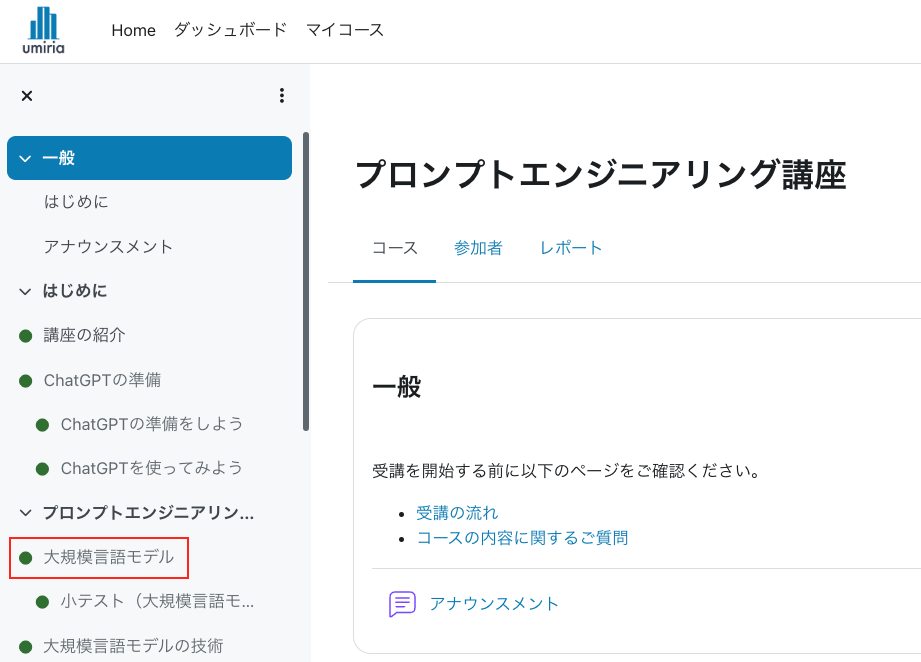Collapse the プロンプトエンジニアリン... section chevron
This screenshot has height=662, width=921.
tap(25, 514)
